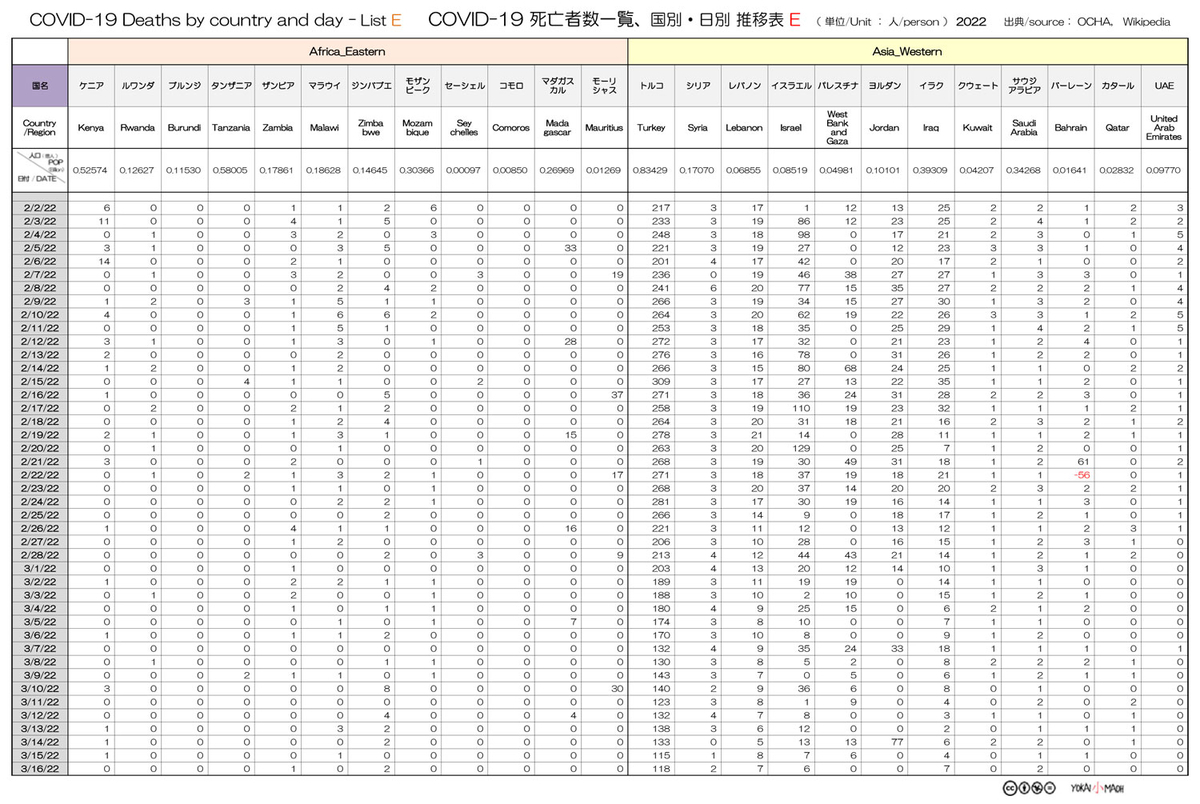Click the Japanese サウジアラビア header cell
The width and height of the screenshot is (1200, 804).
(x=1024, y=87)
